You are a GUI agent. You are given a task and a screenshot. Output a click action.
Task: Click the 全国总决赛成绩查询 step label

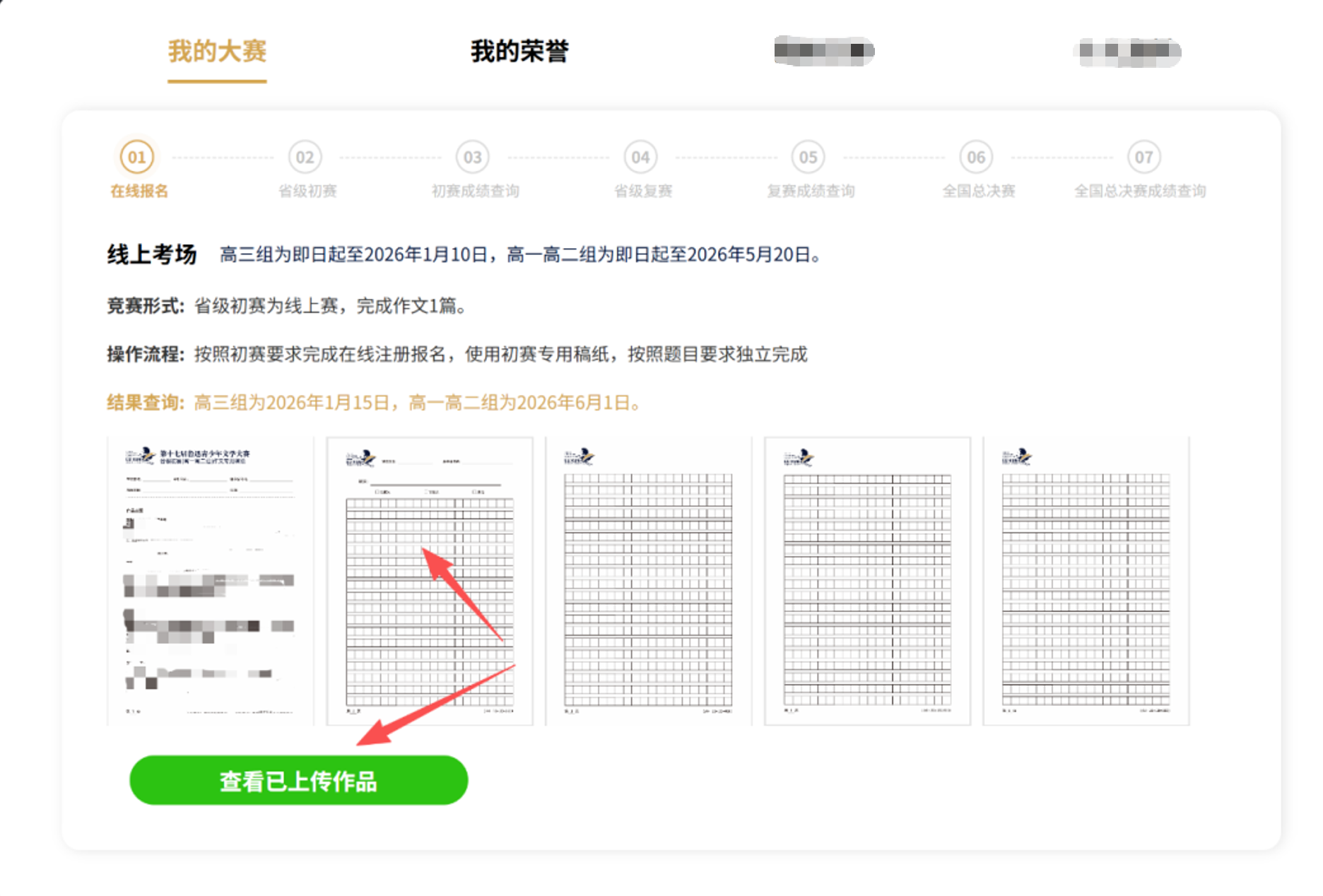pyautogui.click(x=1140, y=191)
